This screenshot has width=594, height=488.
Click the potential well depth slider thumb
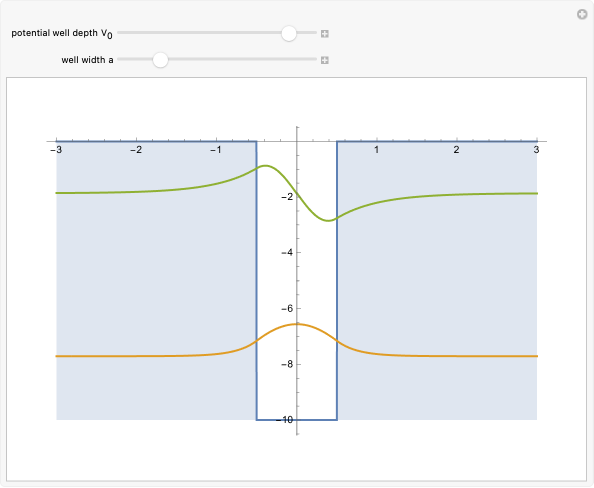click(x=289, y=33)
